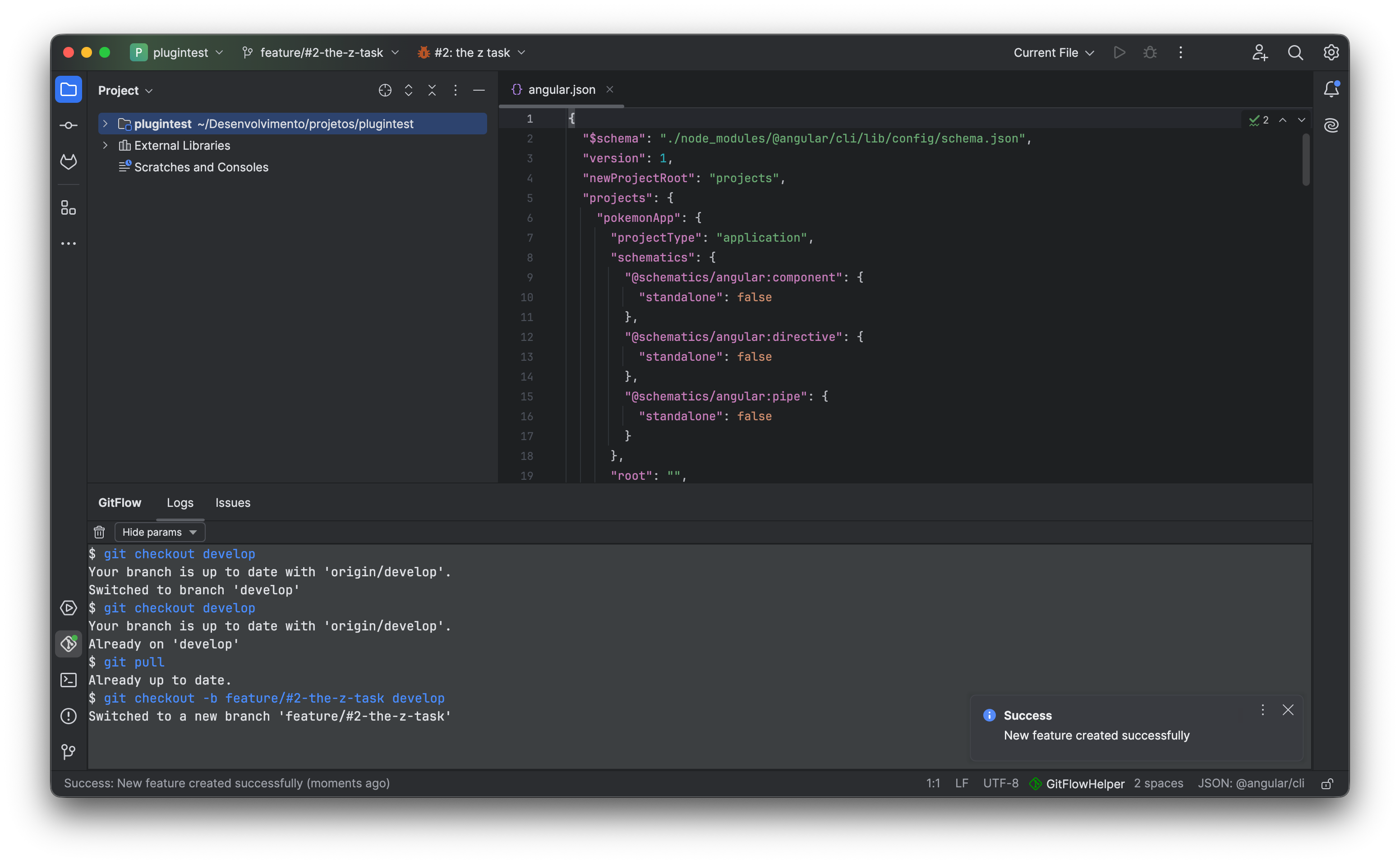Click the Select Opened File crosshair icon
Screen dimensions: 1400x864
pyautogui.click(x=385, y=90)
